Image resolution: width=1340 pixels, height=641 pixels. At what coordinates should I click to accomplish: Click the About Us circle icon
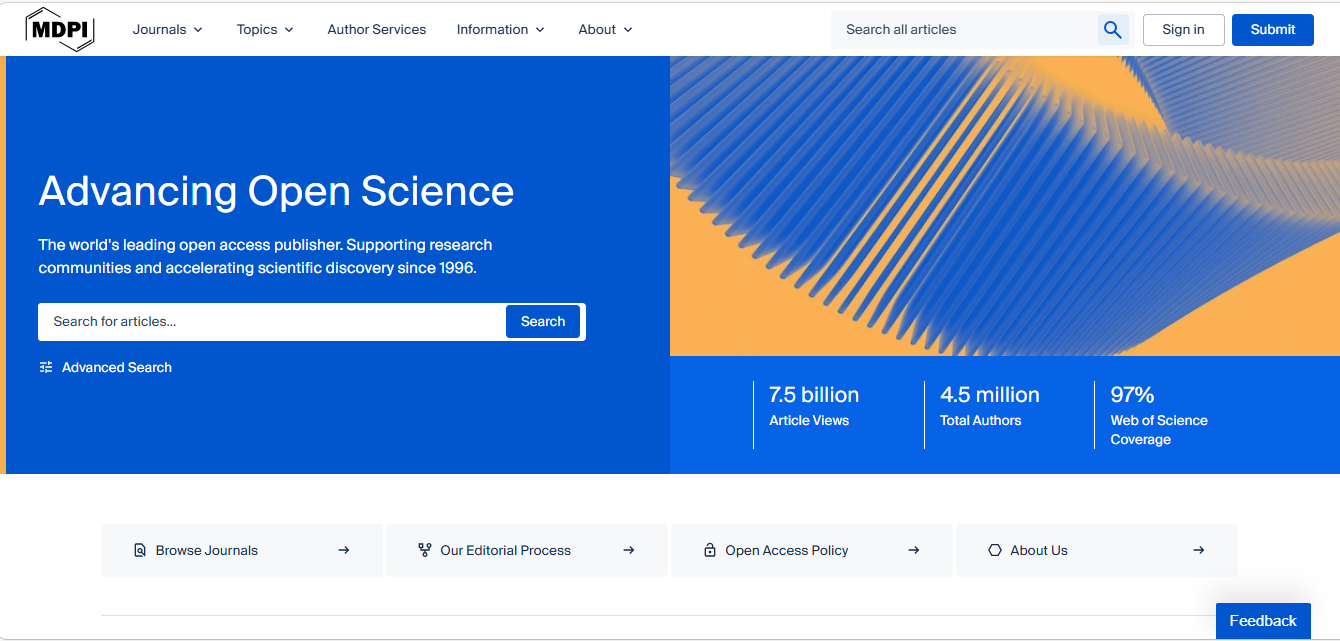(995, 549)
